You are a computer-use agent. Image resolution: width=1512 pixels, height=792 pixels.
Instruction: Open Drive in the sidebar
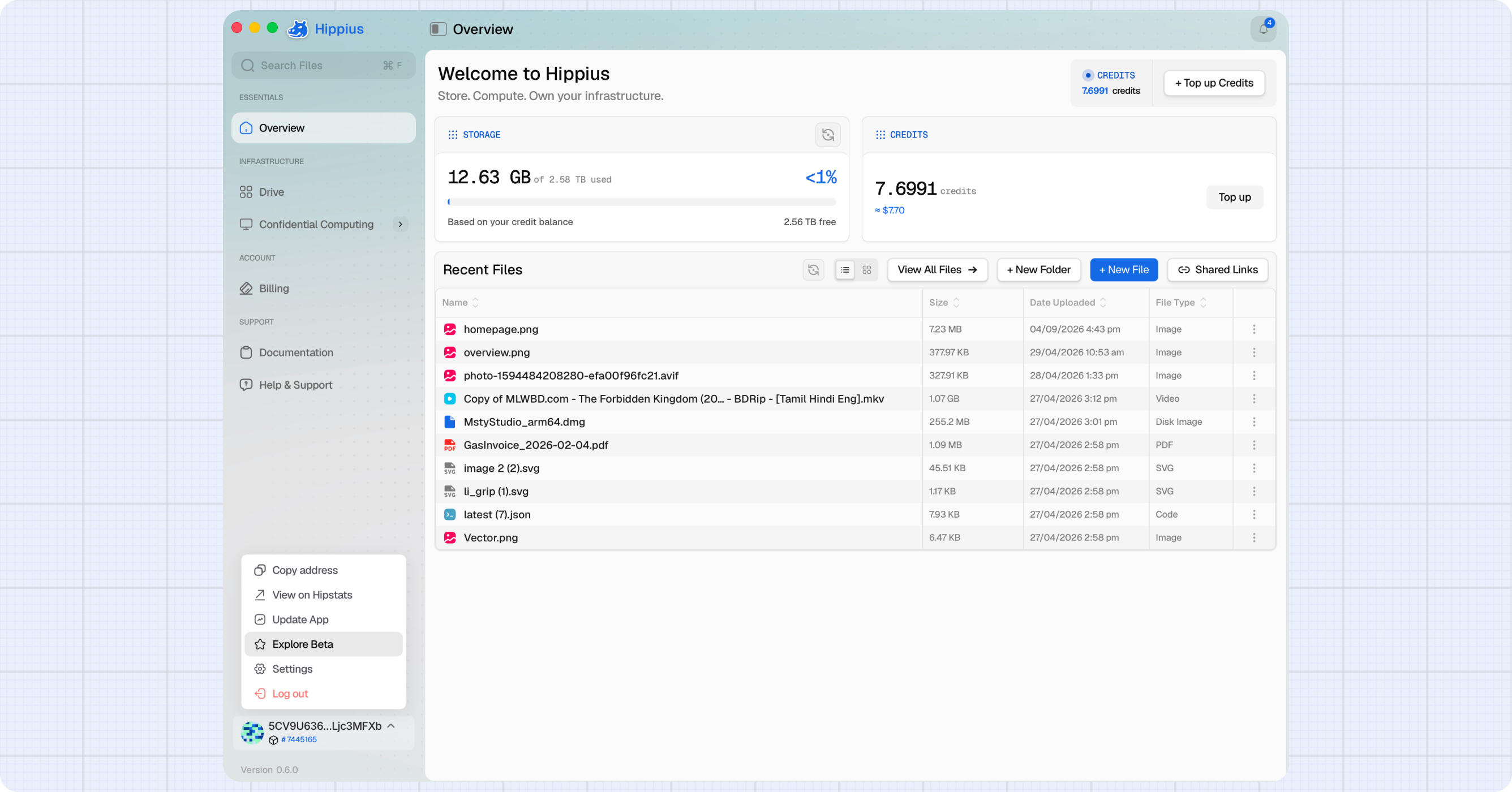(324, 192)
